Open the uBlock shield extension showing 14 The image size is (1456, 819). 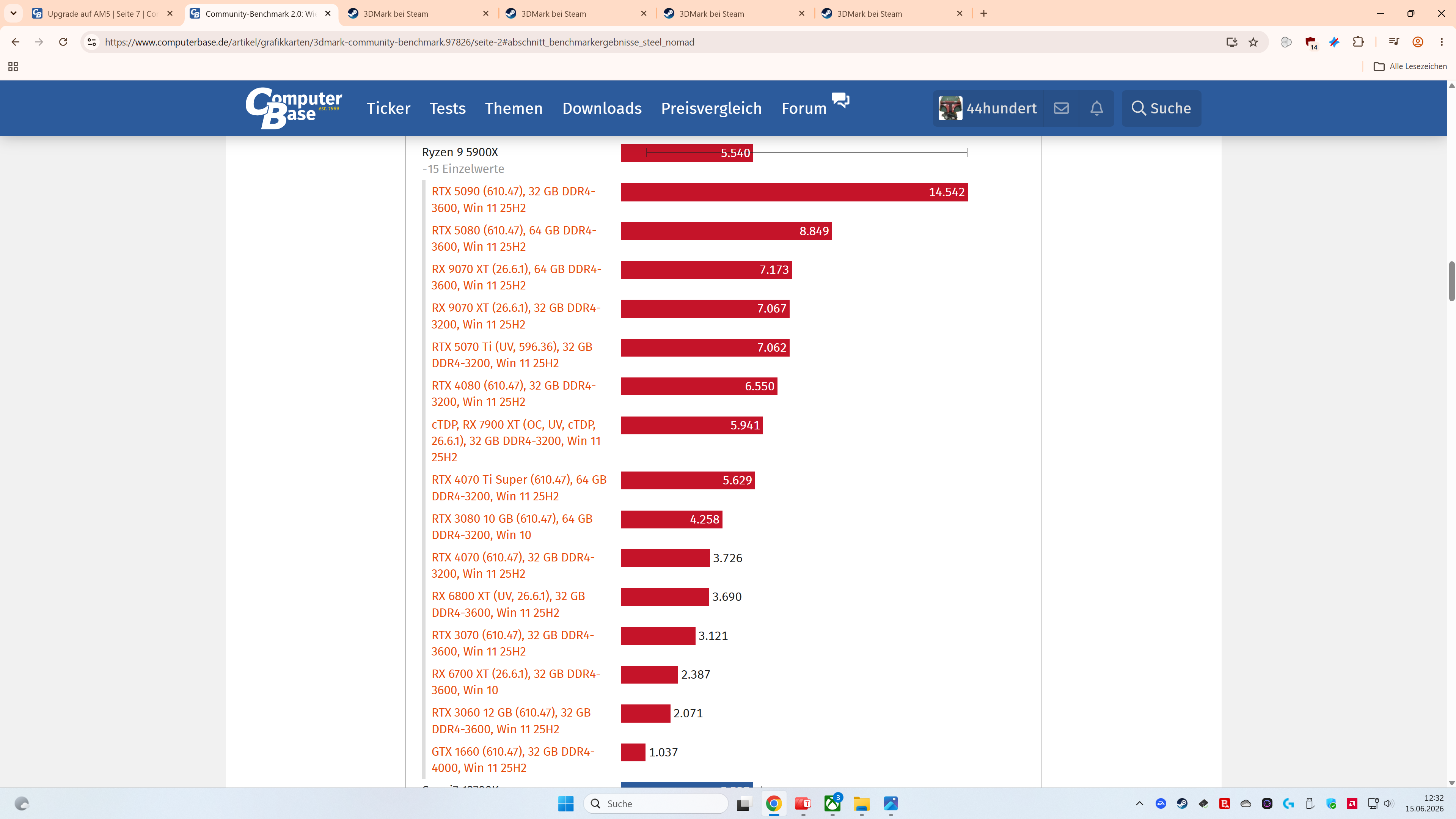tap(1311, 42)
